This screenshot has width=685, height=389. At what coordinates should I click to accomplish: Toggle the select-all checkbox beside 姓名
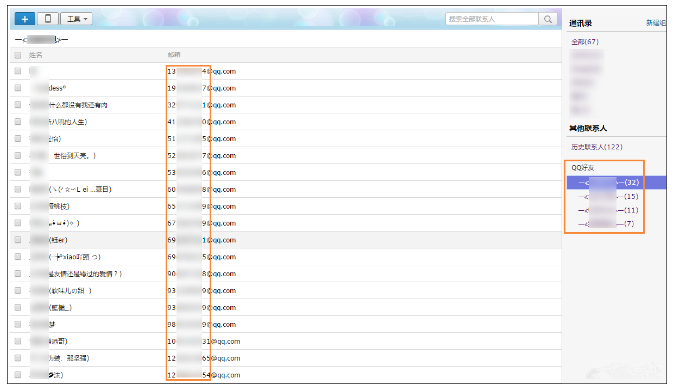click(17, 55)
